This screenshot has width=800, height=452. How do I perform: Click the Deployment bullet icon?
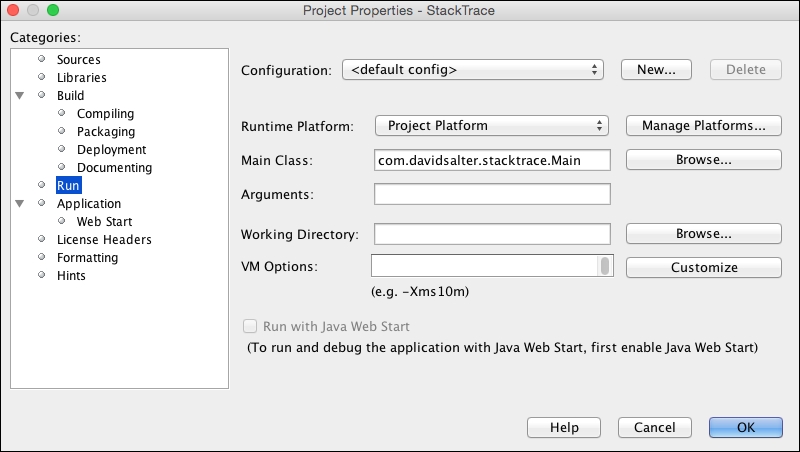[x=62, y=148]
